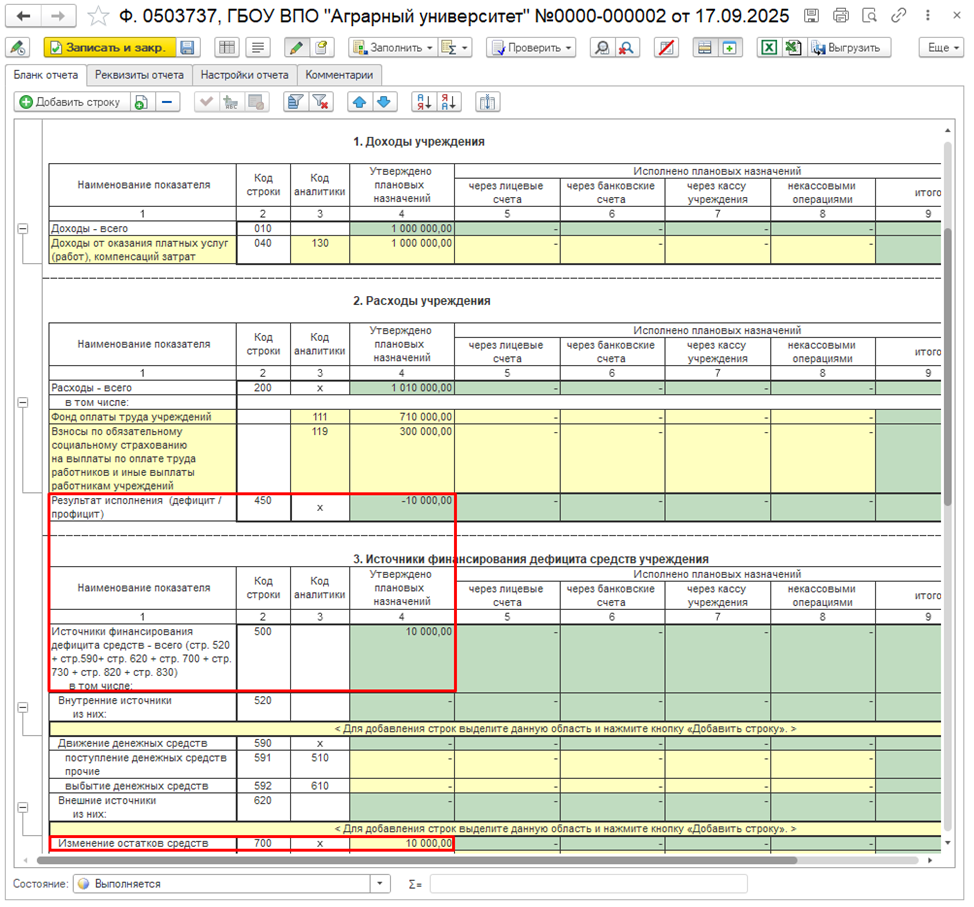Image resolution: width=974 pixels, height=907 pixels.
Task: Add report to favorites with star icon
Action: [x=98, y=16]
